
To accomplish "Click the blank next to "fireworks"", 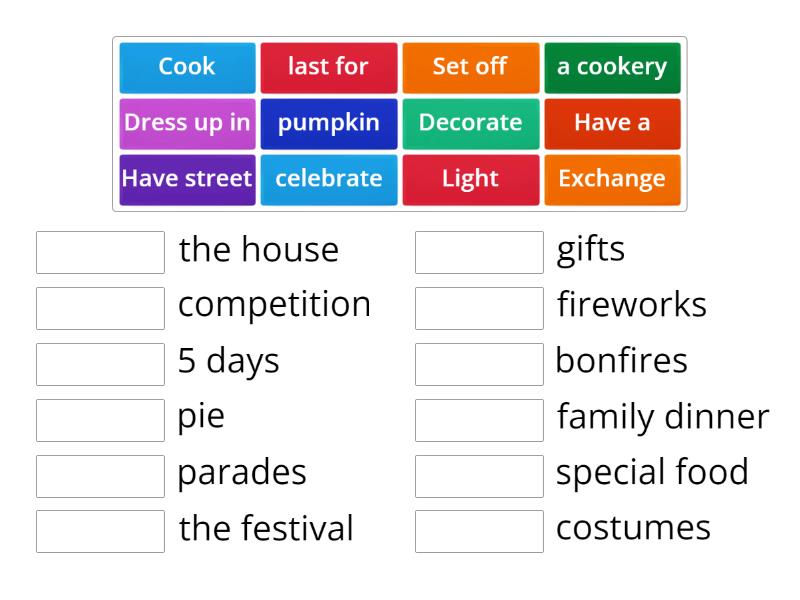I will click(479, 306).
